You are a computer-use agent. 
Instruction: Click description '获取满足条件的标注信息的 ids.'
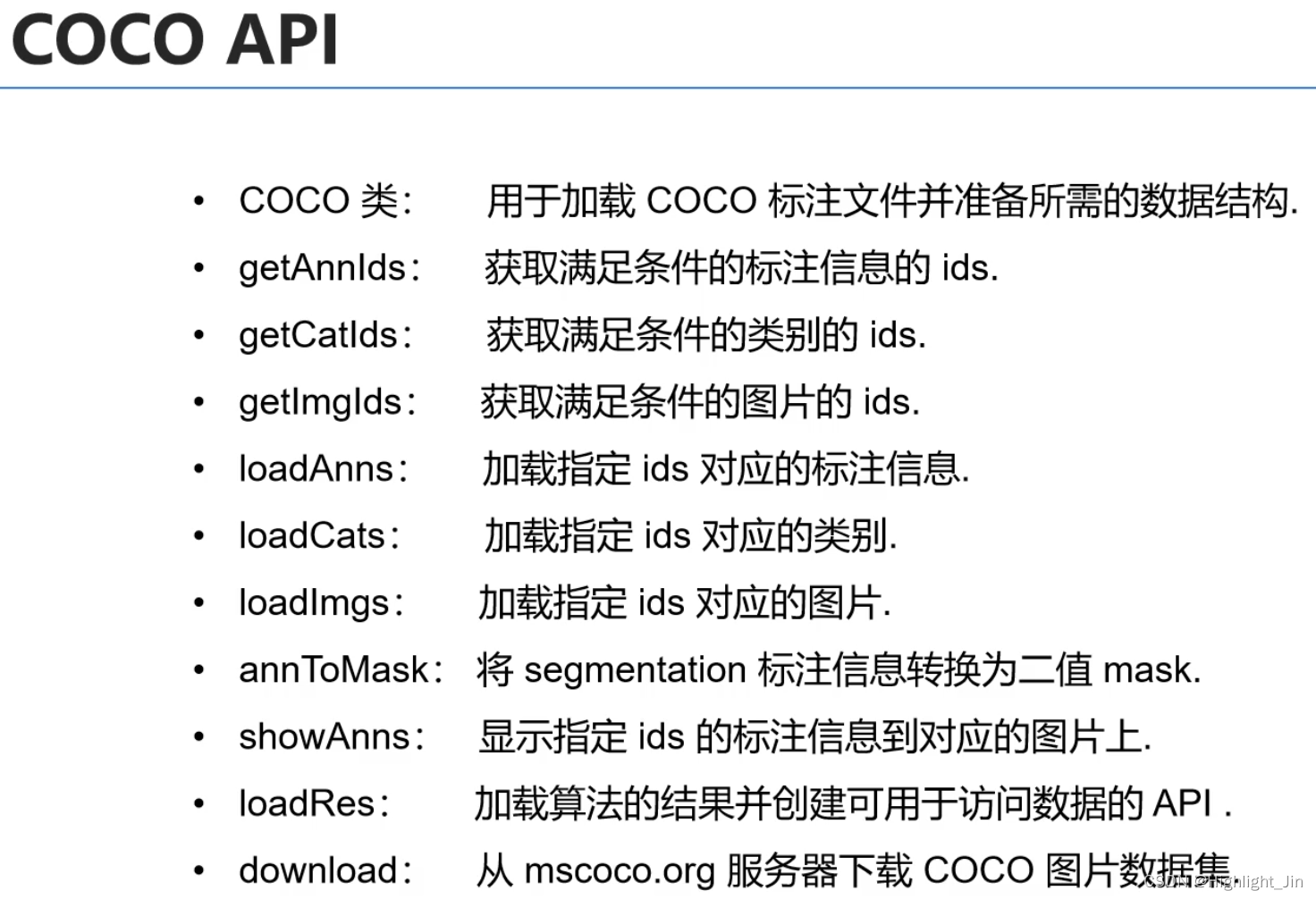[742, 268]
